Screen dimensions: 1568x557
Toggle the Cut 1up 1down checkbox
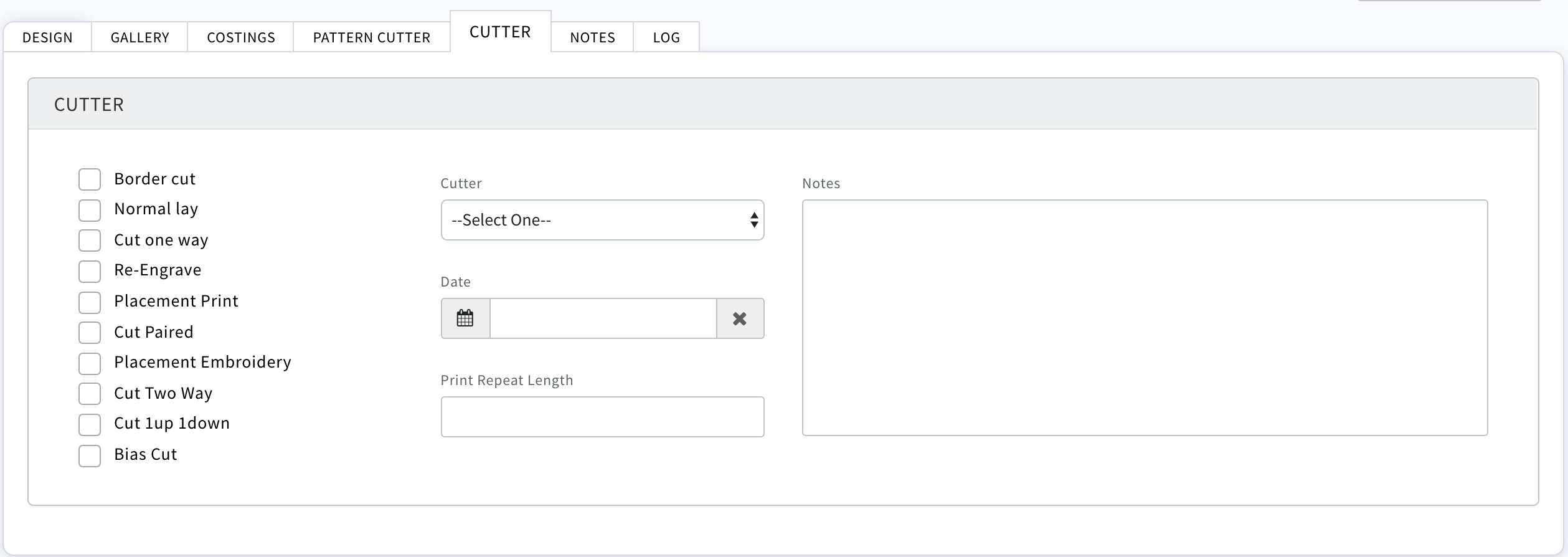click(90, 424)
